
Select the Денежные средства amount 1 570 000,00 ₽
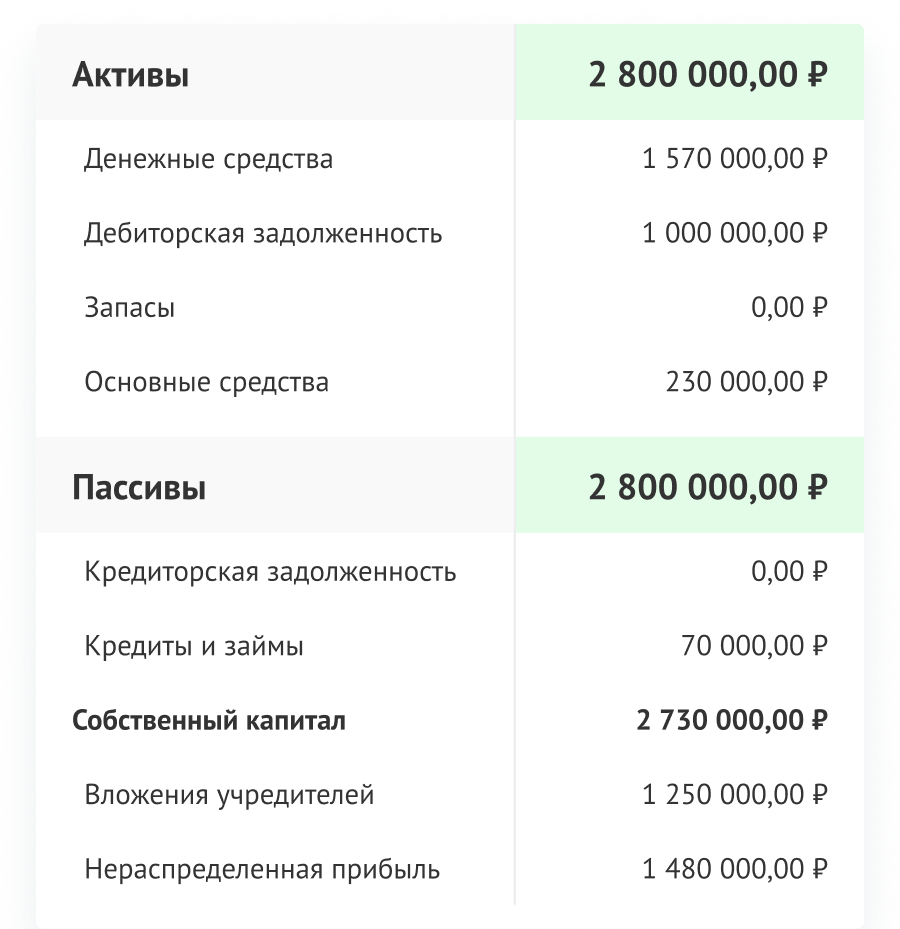(x=735, y=159)
